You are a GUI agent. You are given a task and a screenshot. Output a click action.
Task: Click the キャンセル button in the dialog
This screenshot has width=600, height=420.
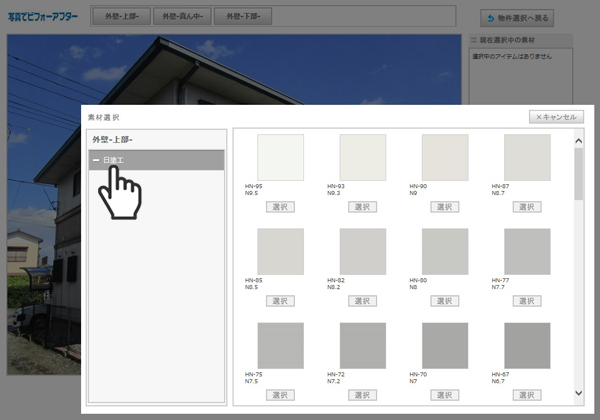(556, 117)
